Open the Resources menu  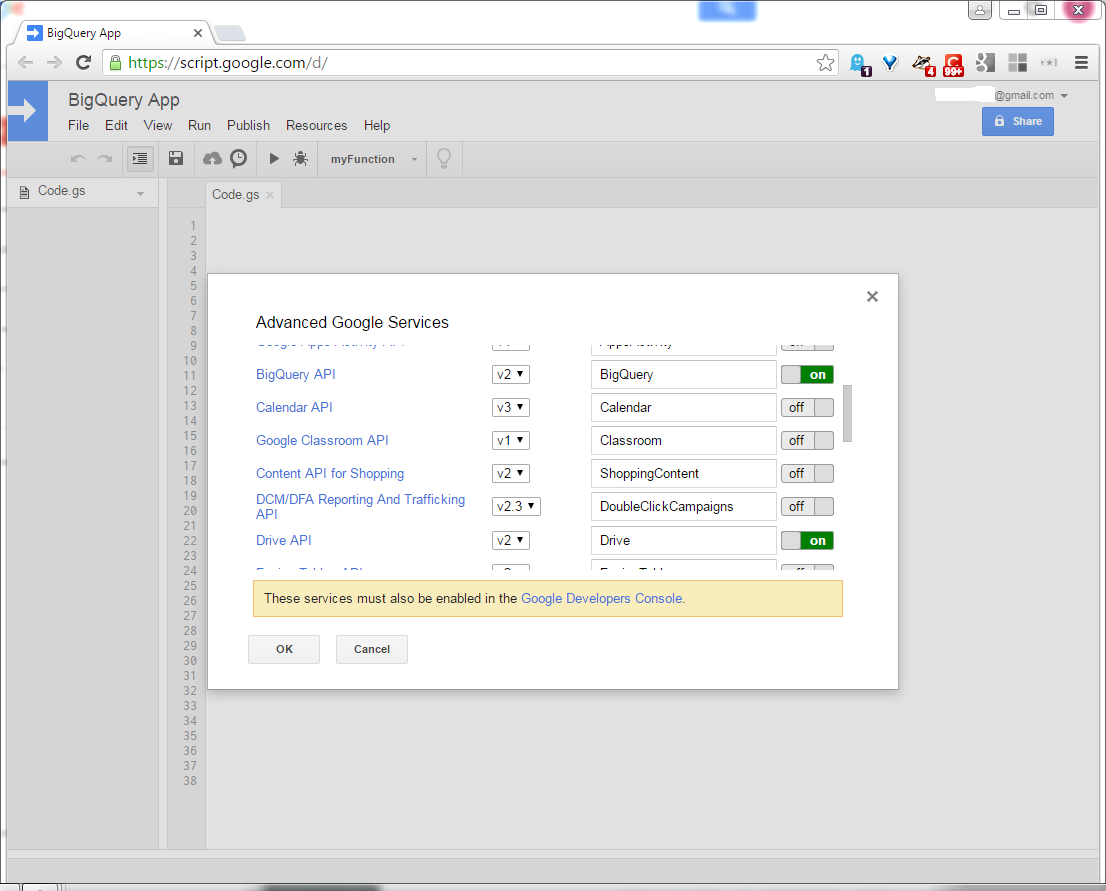317,126
